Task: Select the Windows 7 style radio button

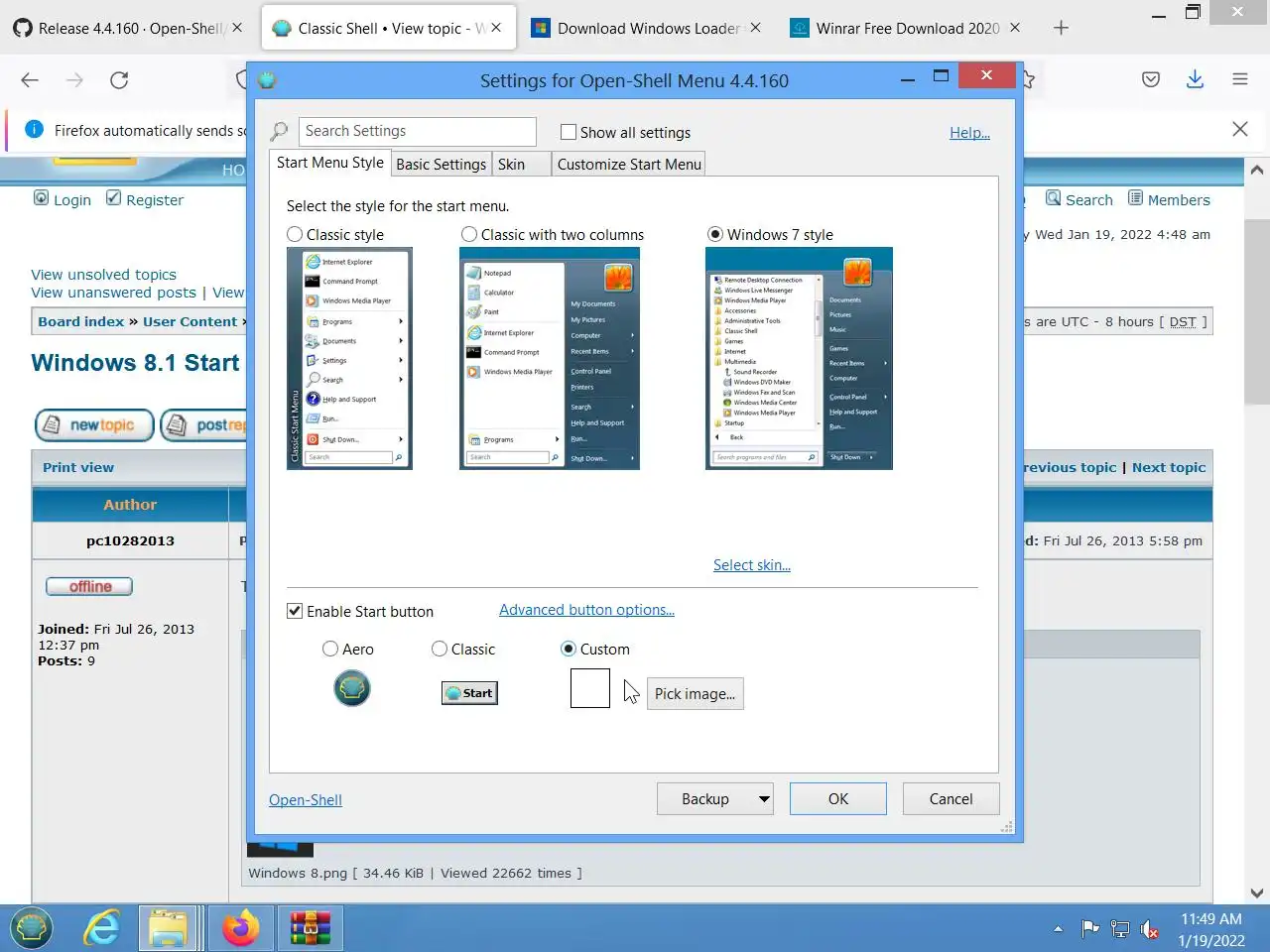Action: click(x=715, y=234)
